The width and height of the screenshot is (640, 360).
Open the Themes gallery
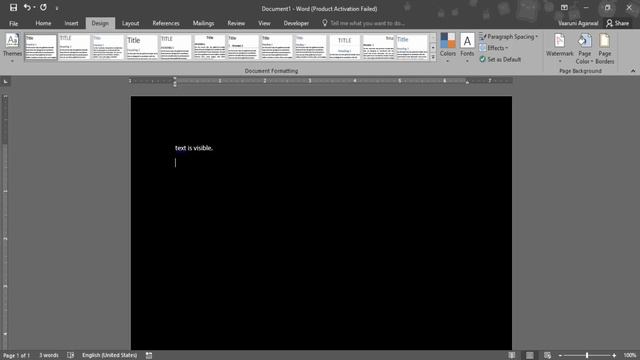point(12,48)
